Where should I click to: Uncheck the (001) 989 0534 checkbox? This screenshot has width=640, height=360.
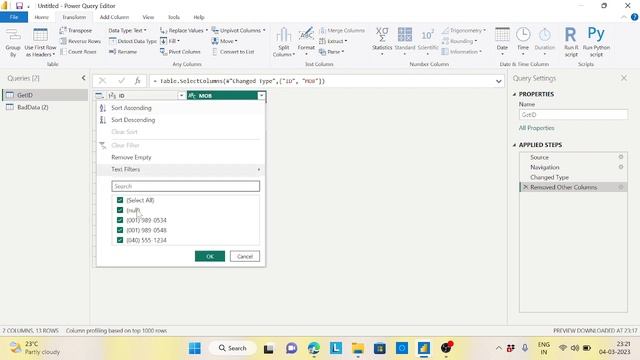(x=120, y=220)
